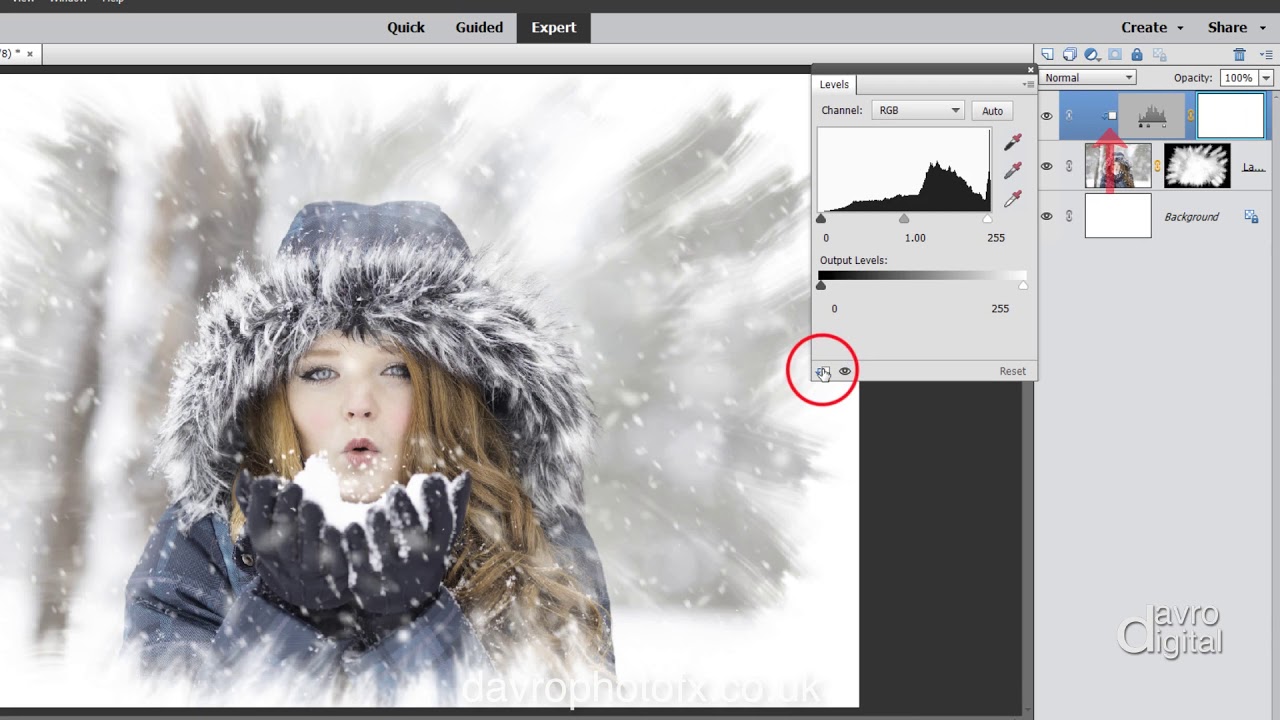Click the Levels panel tab
The height and width of the screenshot is (720, 1280).
pos(834,85)
